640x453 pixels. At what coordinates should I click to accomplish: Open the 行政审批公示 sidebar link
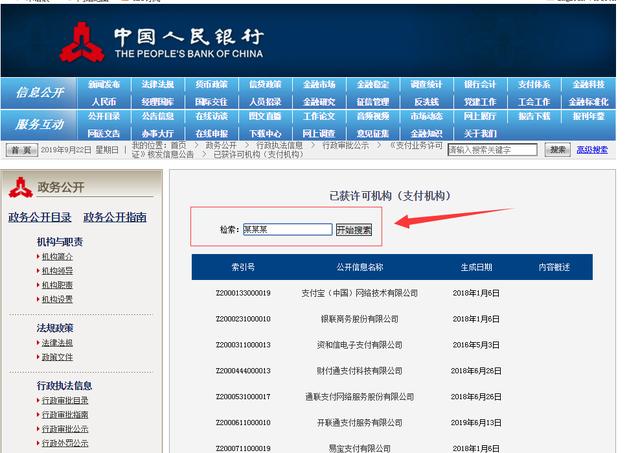tap(64, 429)
